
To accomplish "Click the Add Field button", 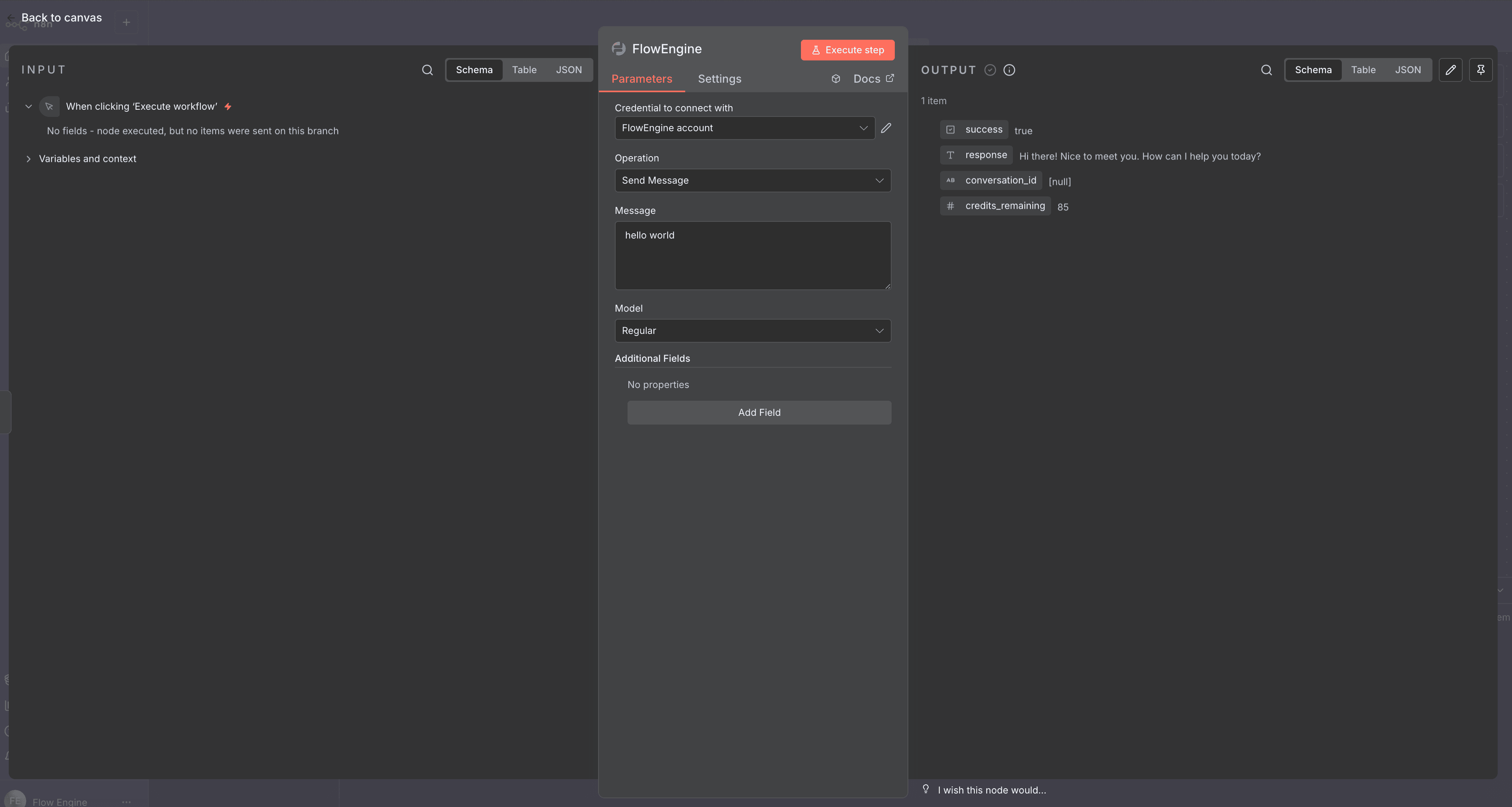I will tap(759, 413).
